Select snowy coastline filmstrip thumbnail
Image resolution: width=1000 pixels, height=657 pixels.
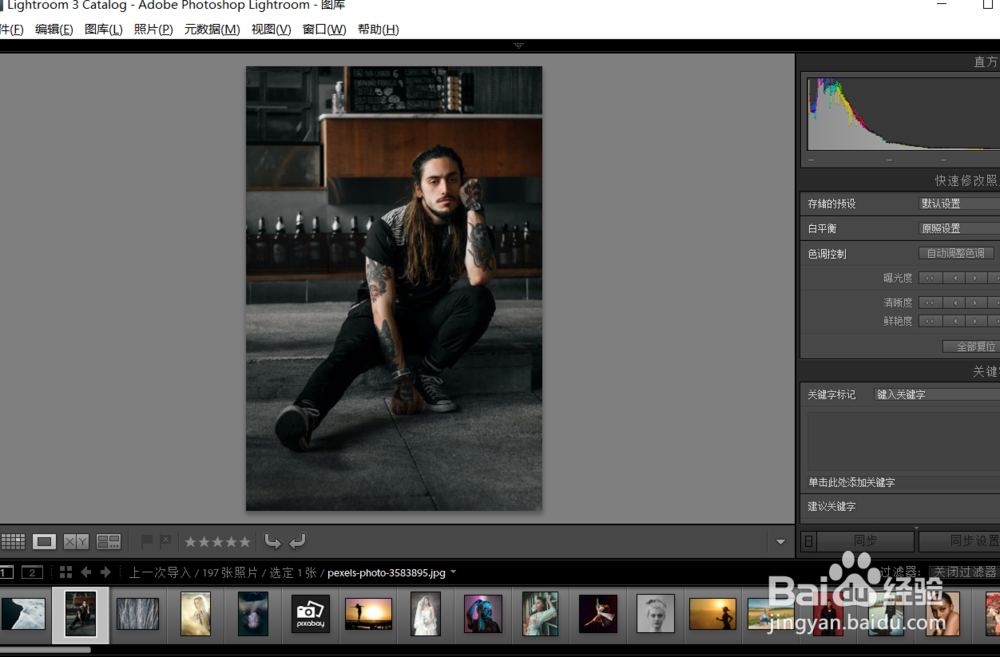click(x=23, y=614)
